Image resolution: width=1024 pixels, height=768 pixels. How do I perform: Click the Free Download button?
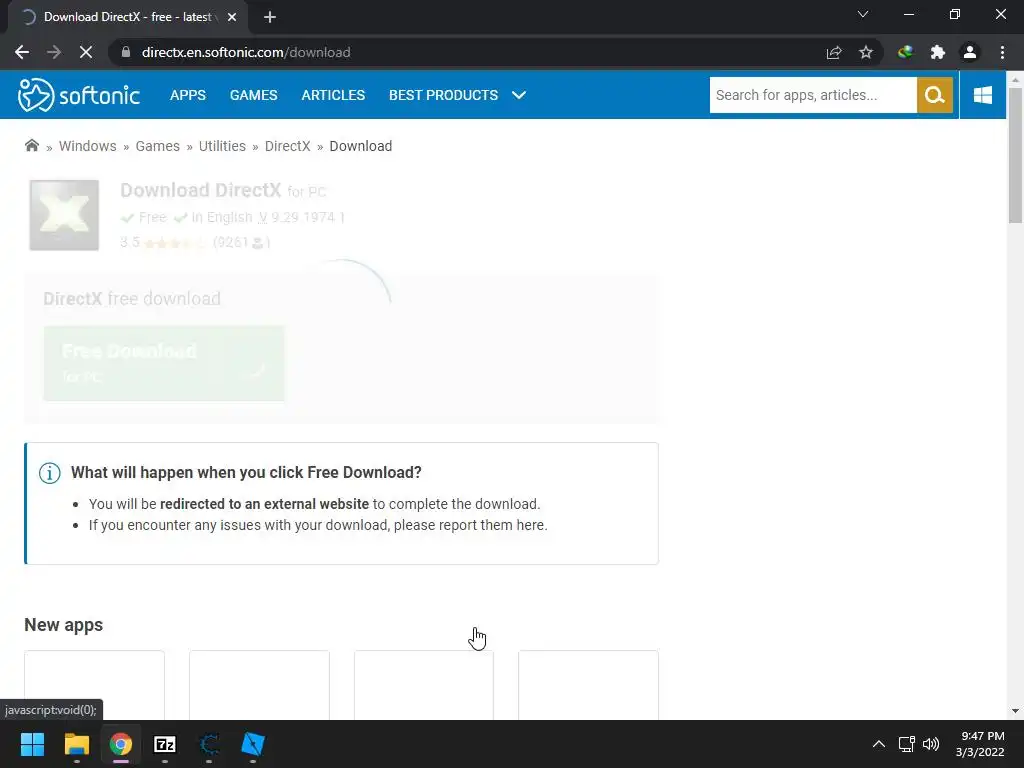click(x=164, y=363)
